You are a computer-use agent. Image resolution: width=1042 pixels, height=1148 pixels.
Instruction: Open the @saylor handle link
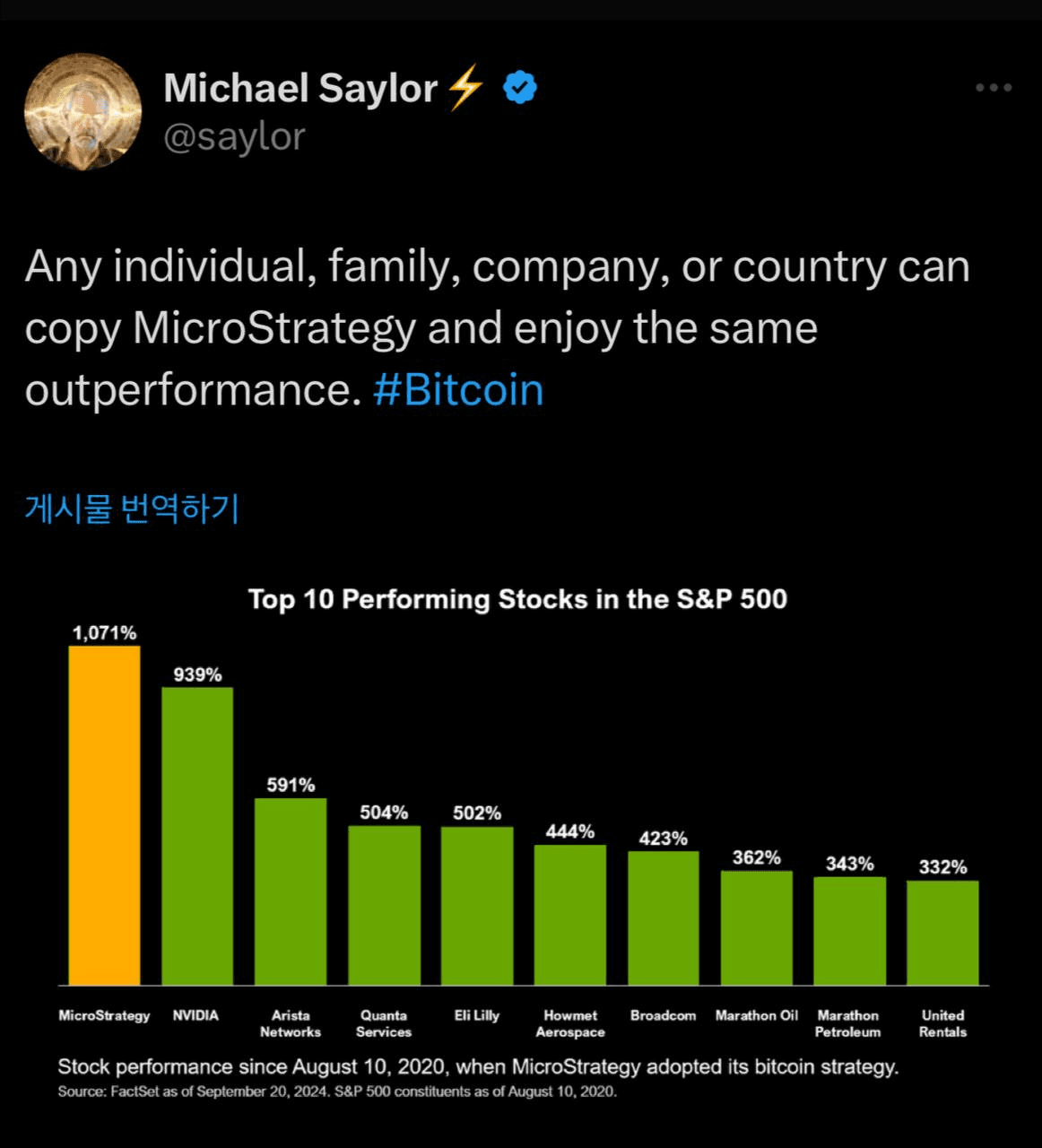coord(235,137)
